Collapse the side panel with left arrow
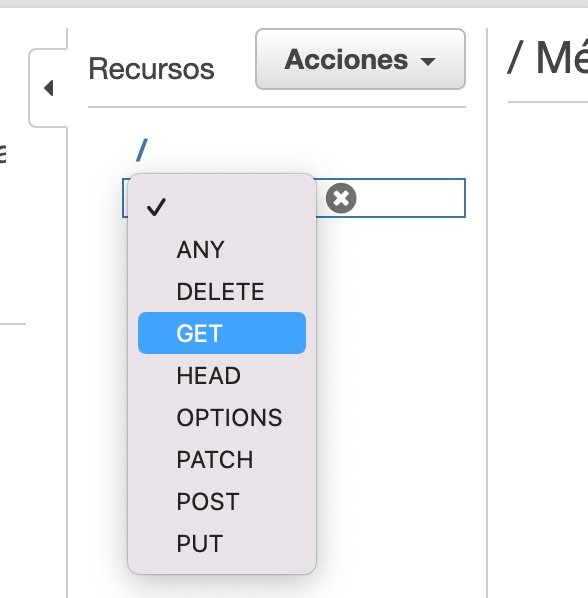Screen dimensions: 588x598 click(48, 88)
